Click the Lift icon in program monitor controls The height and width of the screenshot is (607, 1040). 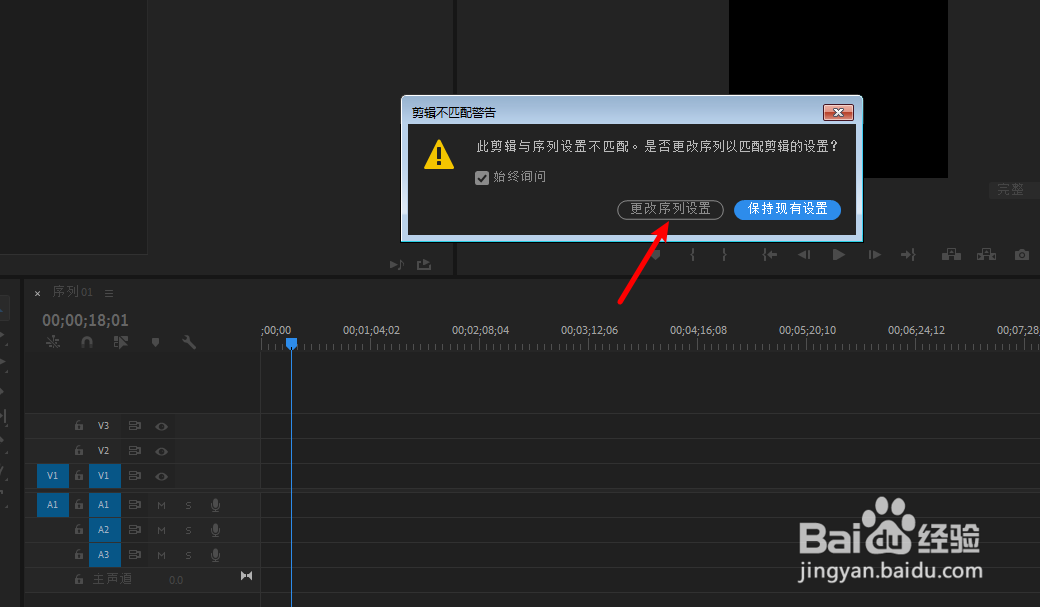[x=950, y=254]
